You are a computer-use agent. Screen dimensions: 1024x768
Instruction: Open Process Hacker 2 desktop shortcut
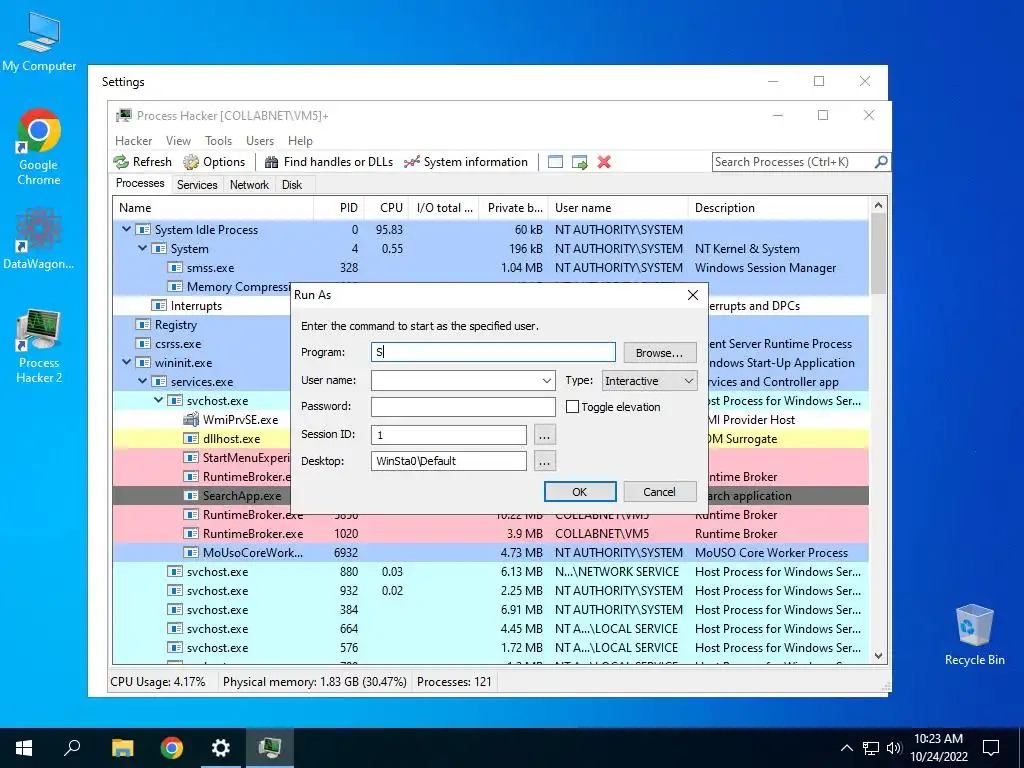tap(39, 346)
